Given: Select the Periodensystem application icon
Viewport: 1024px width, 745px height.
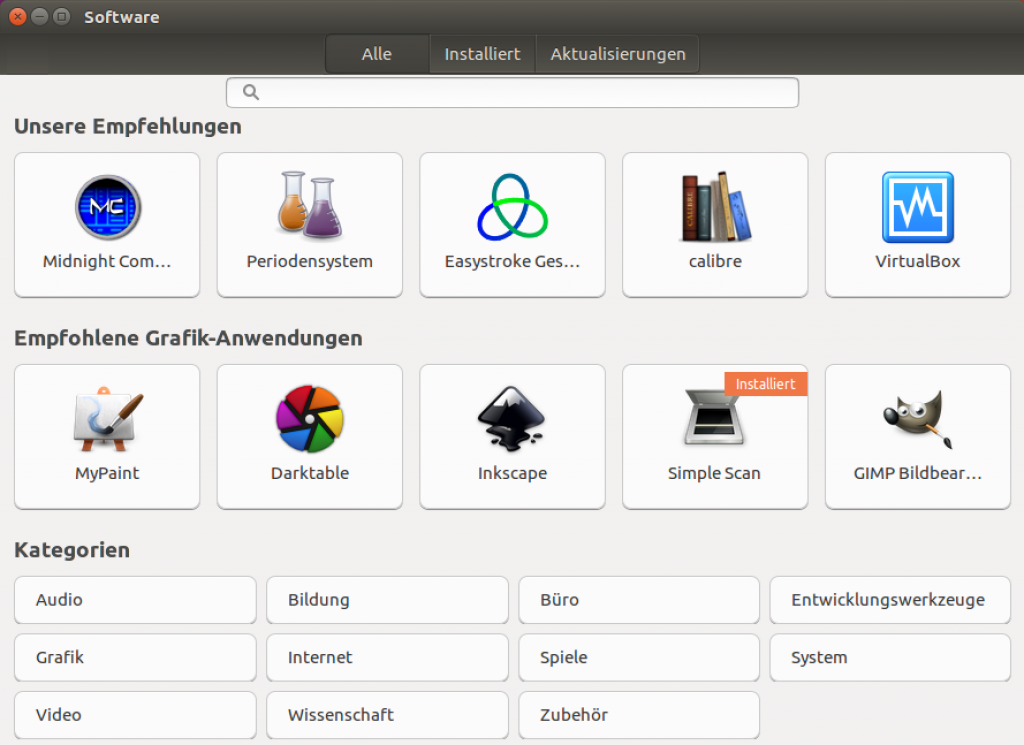Looking at the screenshot, I should (x=310, y=224).
